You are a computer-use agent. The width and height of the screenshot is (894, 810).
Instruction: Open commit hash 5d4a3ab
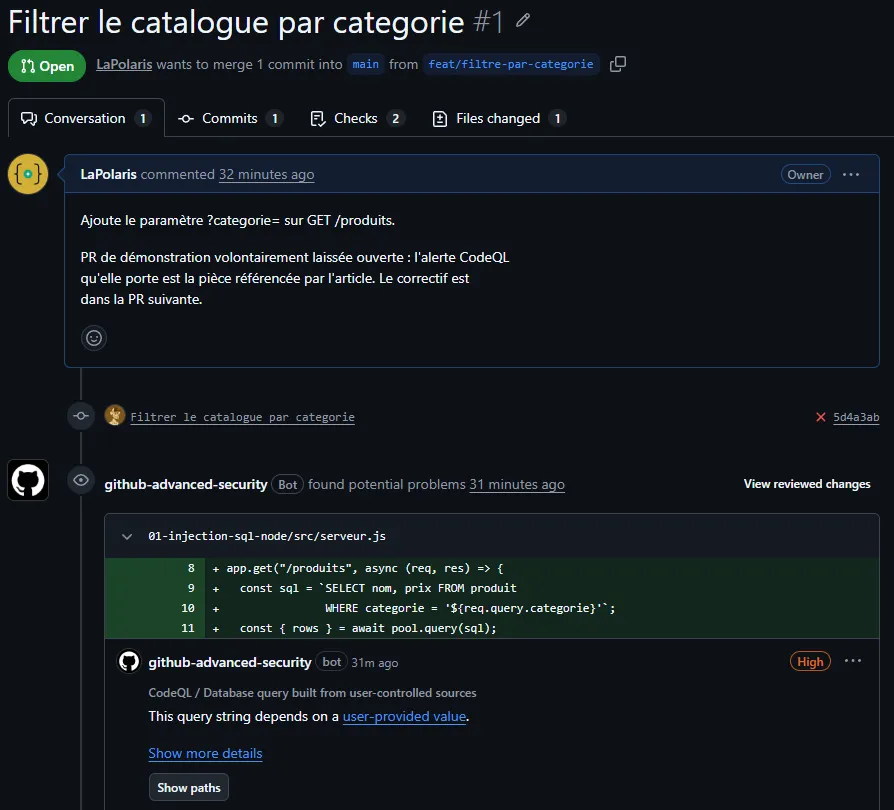[856, 417]
